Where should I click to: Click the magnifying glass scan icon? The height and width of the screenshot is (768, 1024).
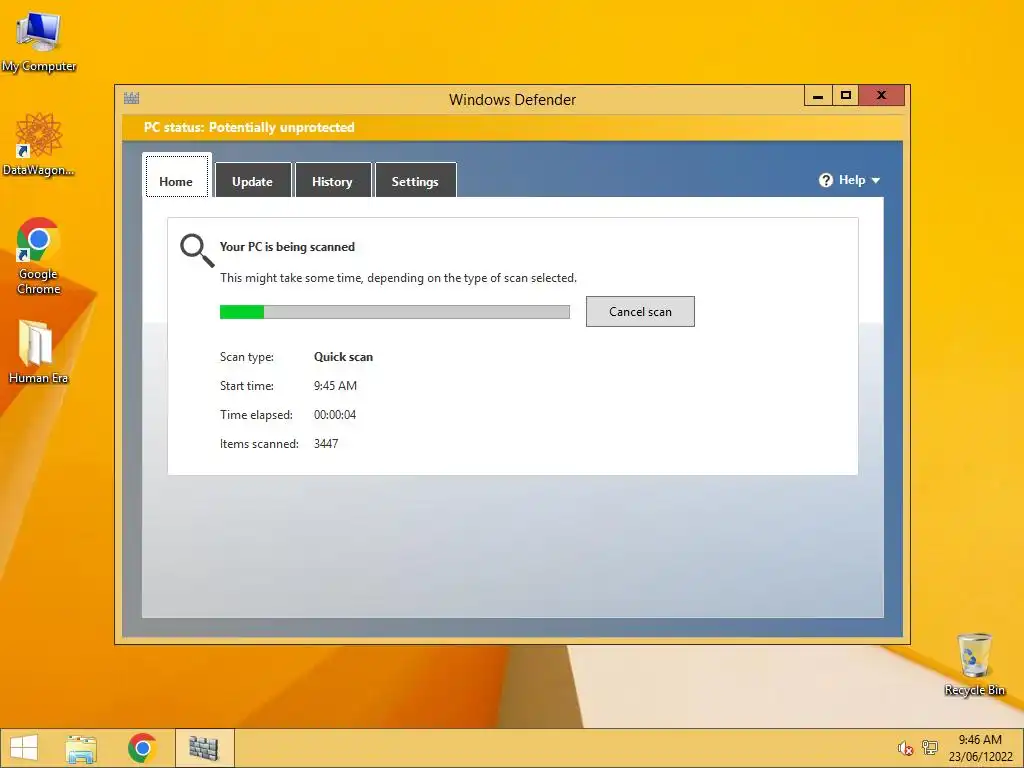tap(197, 251)
